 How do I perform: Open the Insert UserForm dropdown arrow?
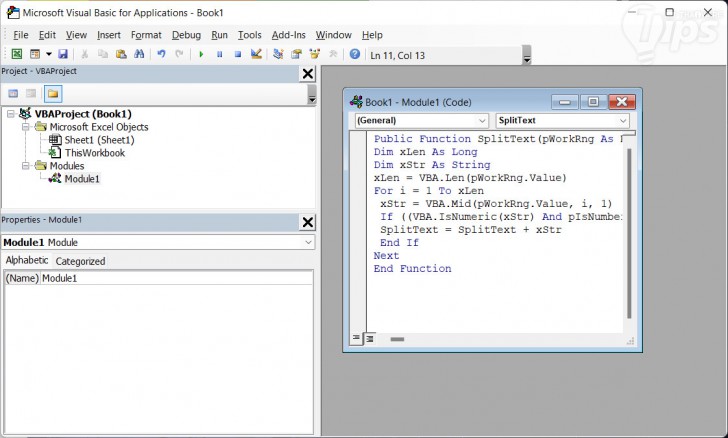click(x=49, y=54)
